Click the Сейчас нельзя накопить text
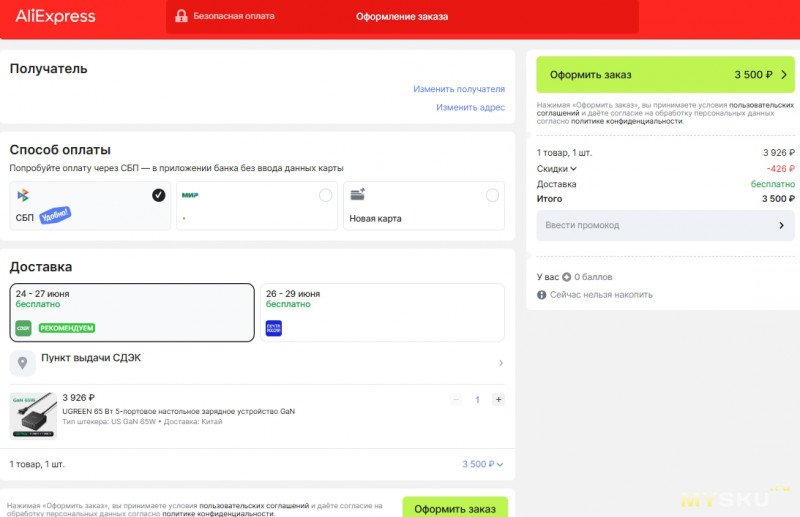Image resolution: width=800 pixels, height=517 pixels. 601,294
